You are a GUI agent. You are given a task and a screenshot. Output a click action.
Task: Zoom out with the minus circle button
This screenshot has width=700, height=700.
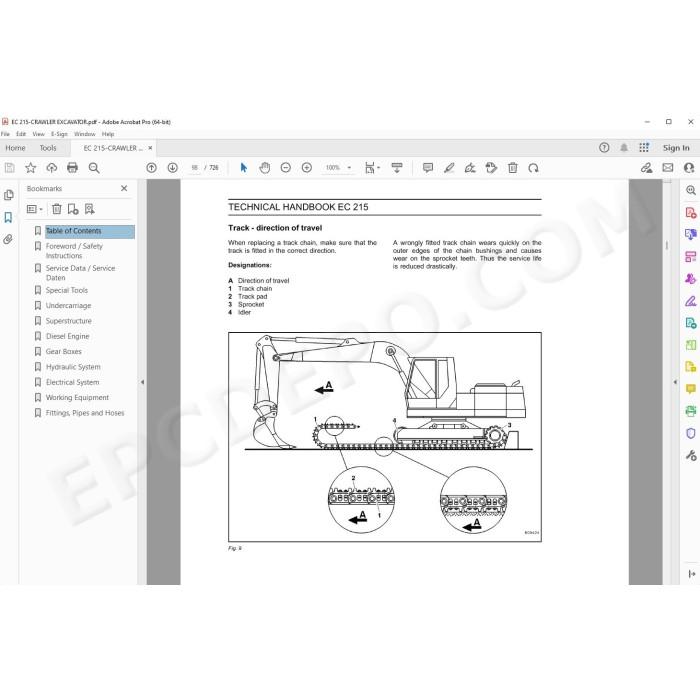[286, 168]
